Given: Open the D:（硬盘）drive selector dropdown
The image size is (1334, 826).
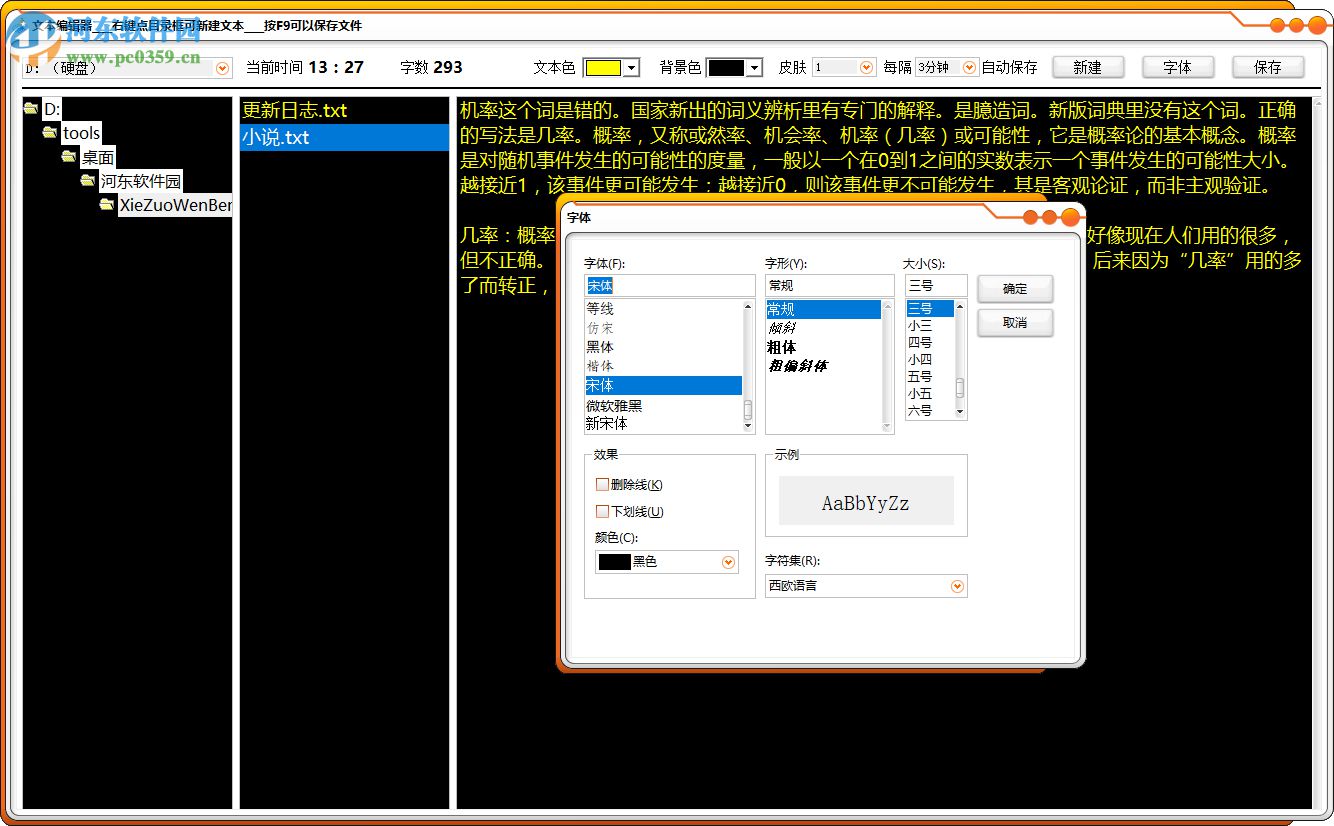Looking at the screenshot, I should [x=222, y=67].
